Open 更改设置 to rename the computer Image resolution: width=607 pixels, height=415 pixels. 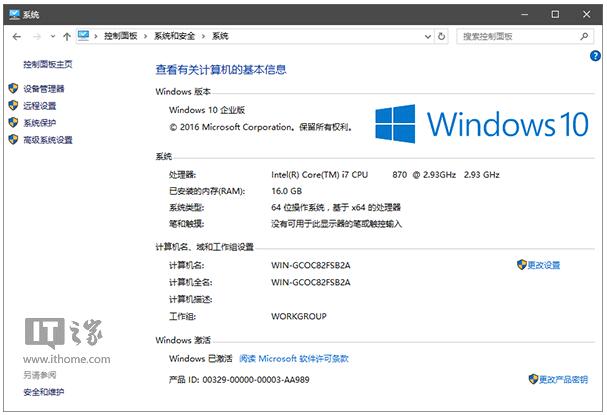coord(544,265)
